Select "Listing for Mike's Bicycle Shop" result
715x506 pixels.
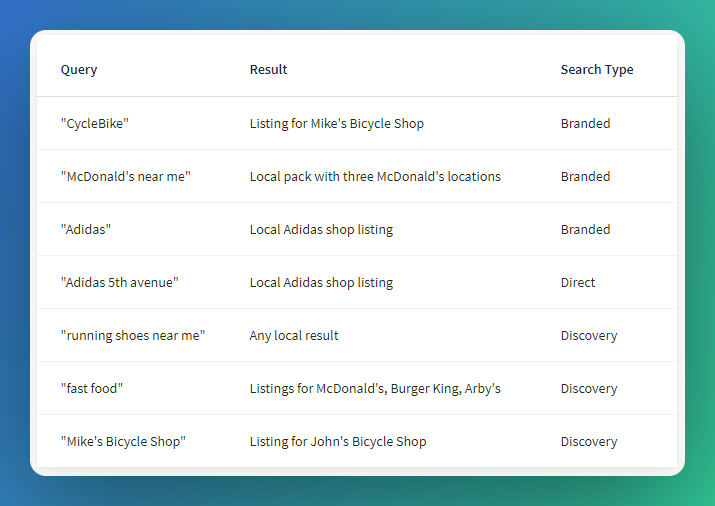click(x=337, y=124)
